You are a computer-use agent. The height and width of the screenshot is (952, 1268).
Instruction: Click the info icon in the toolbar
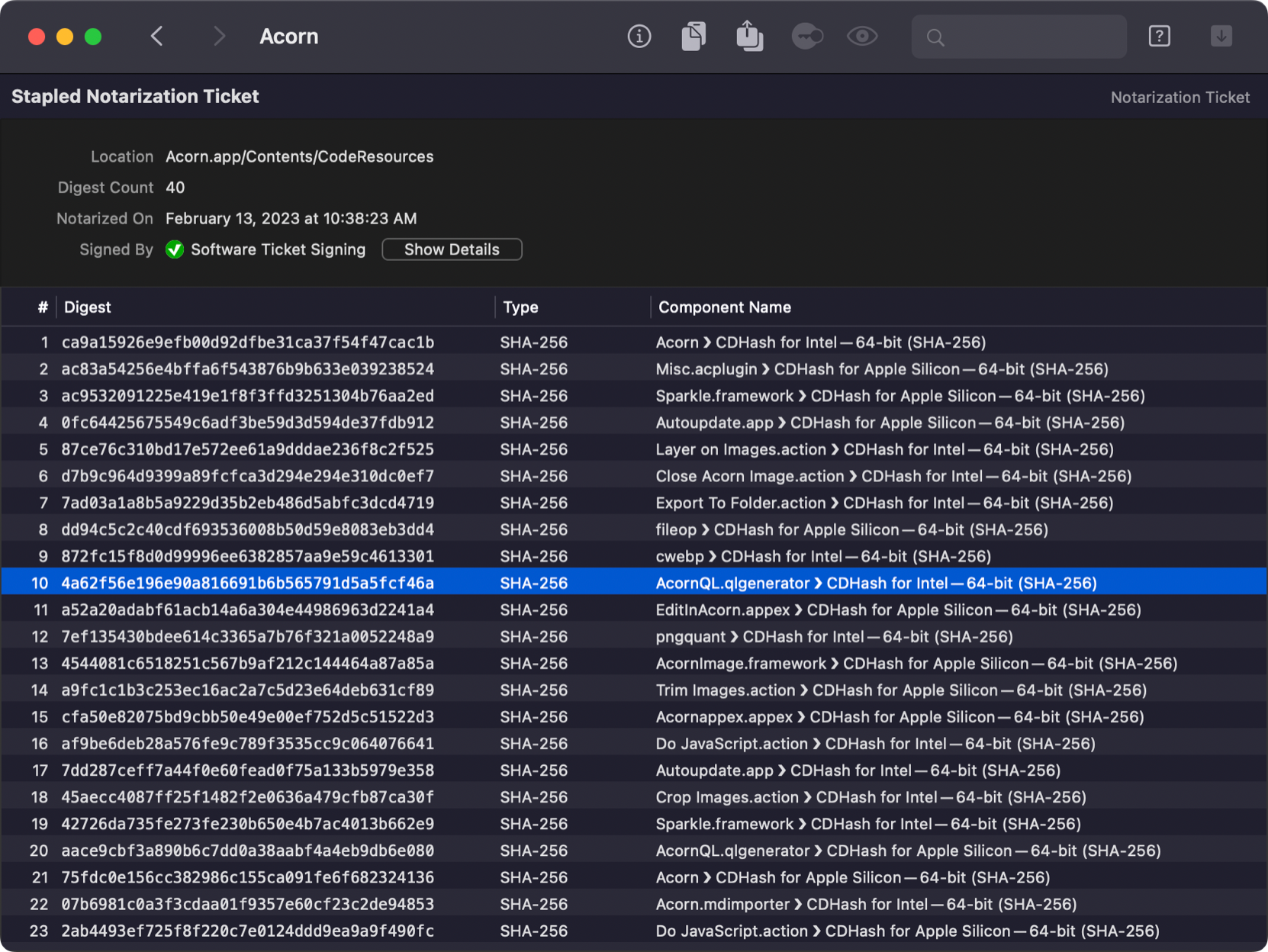click(639, 37)
